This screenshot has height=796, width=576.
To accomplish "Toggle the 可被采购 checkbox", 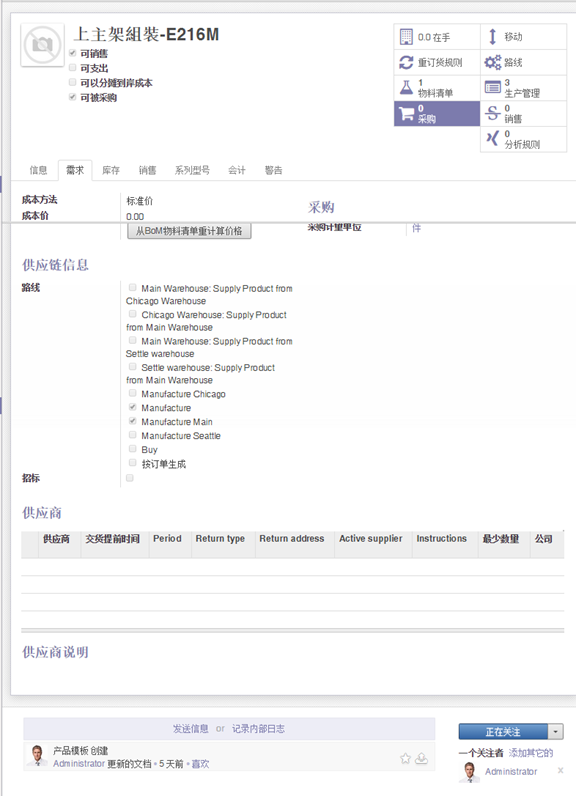I will click(73, 97).
